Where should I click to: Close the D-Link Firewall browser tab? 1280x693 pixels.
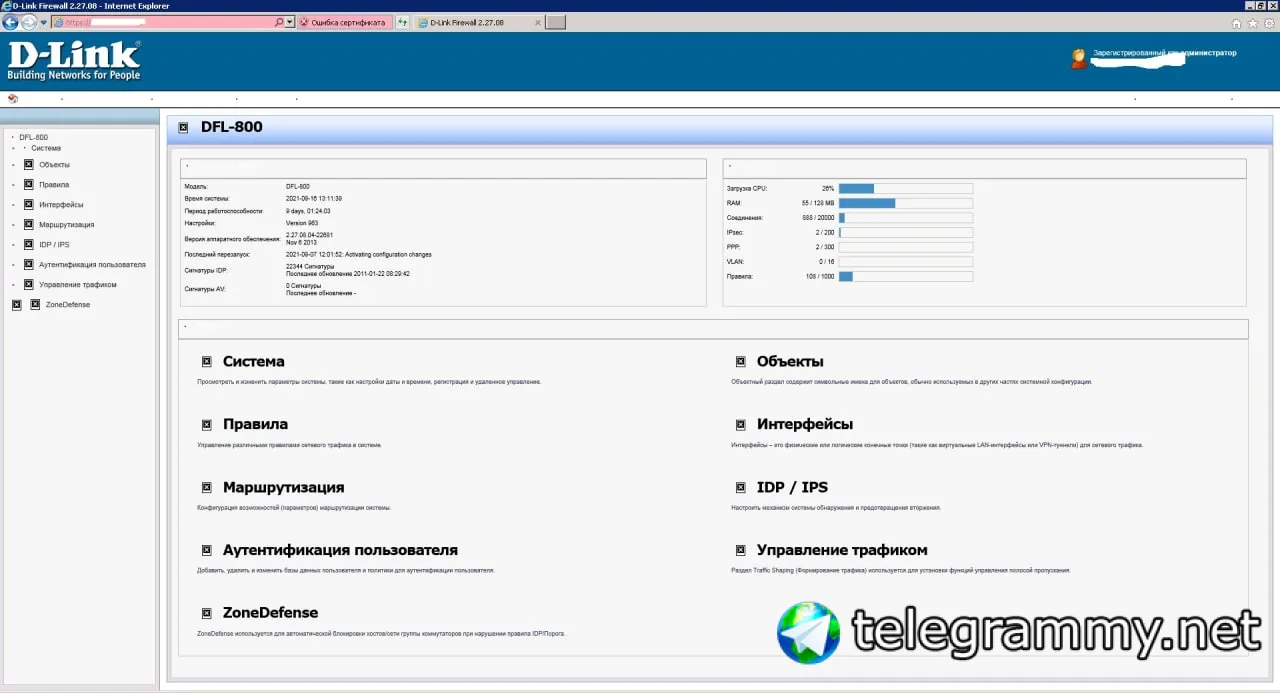(x=538, y=22)
